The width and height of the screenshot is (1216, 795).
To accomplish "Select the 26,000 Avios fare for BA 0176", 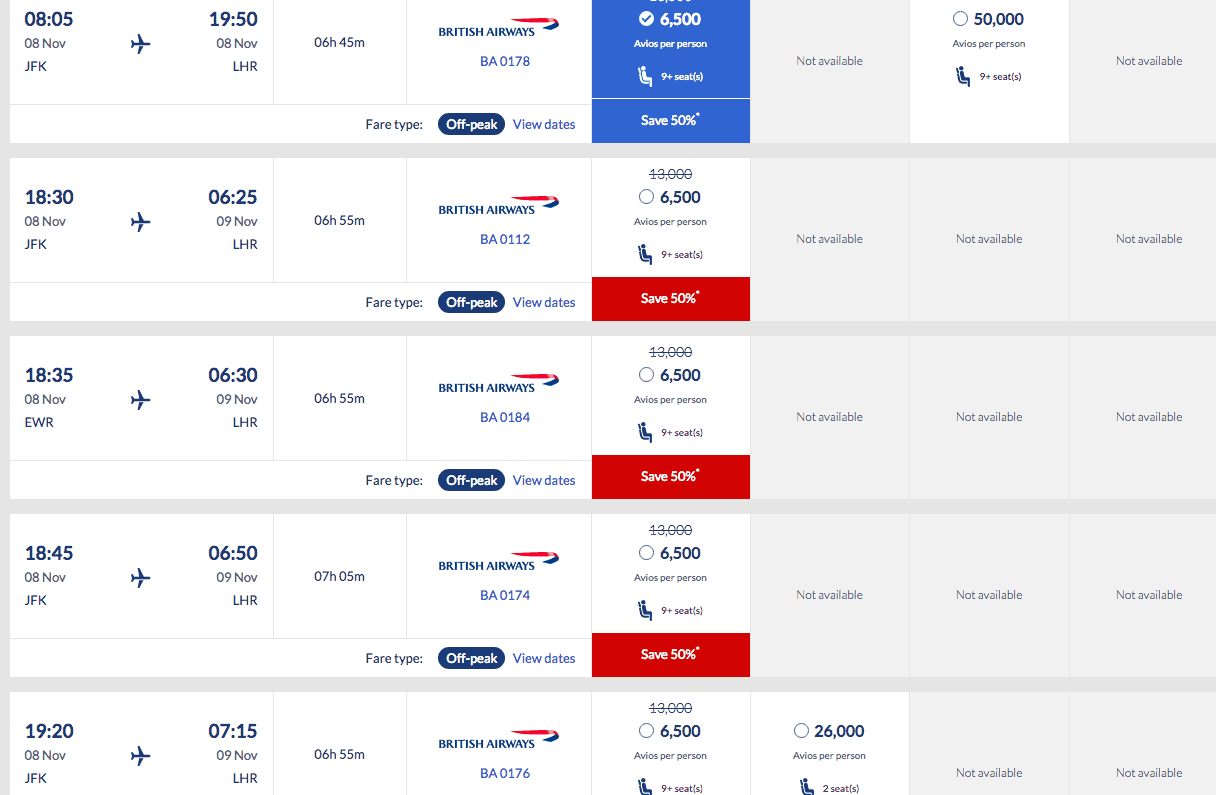I will coord(801,730).
